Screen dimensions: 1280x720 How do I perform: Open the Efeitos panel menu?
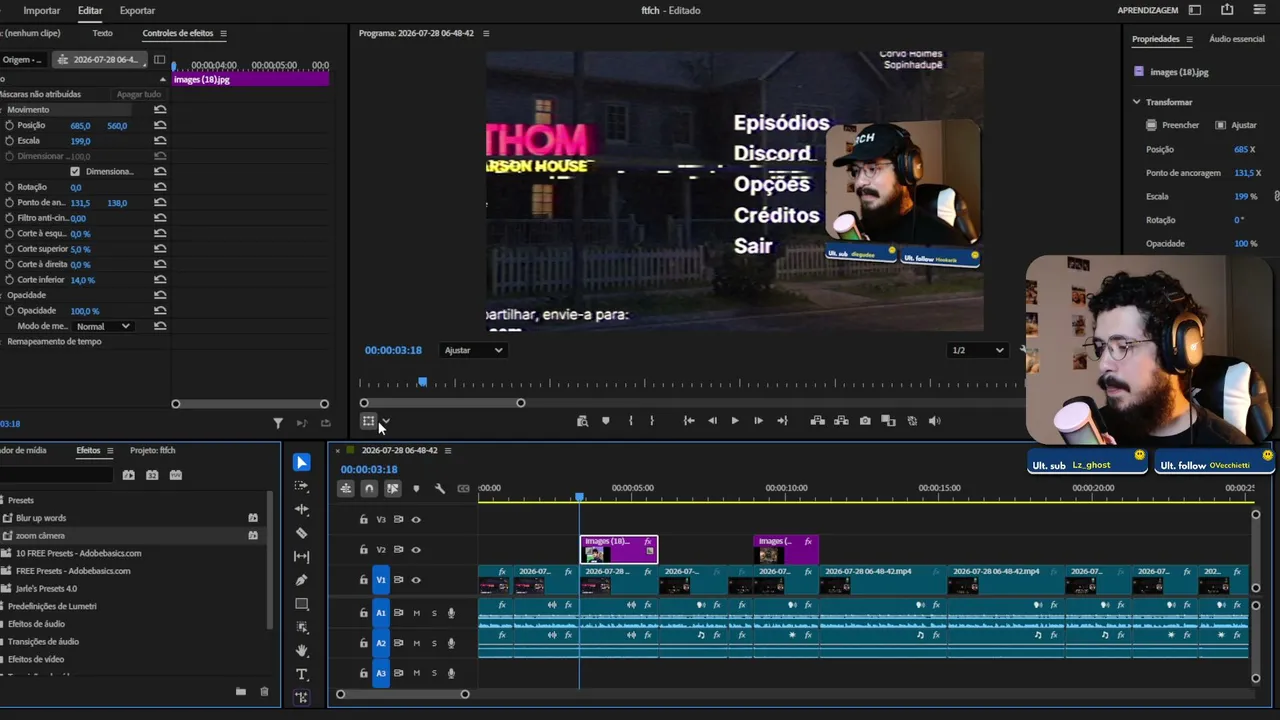click(x=110, y=450)
